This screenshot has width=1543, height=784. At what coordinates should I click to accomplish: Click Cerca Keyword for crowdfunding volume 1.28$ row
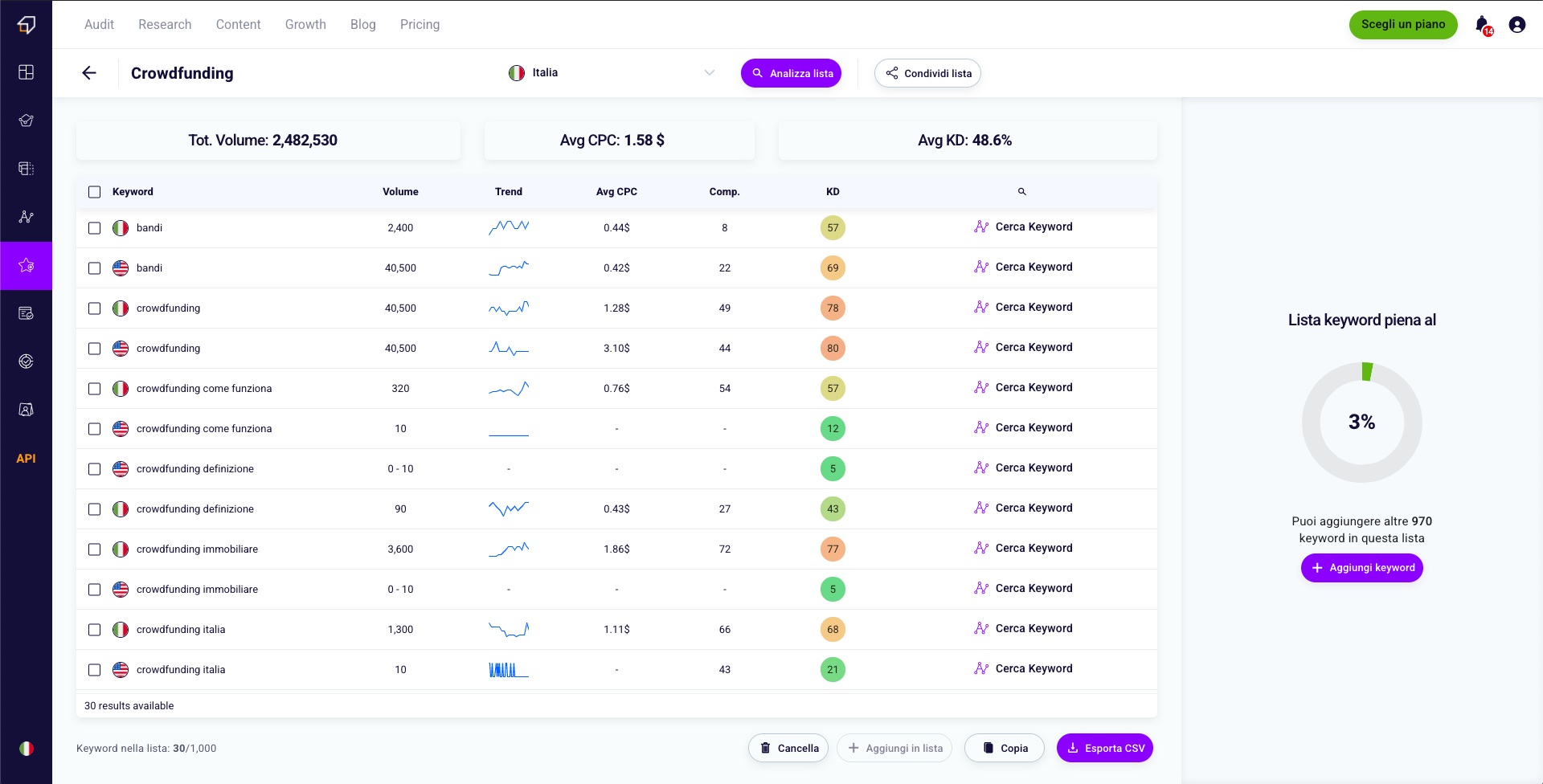1023,307
